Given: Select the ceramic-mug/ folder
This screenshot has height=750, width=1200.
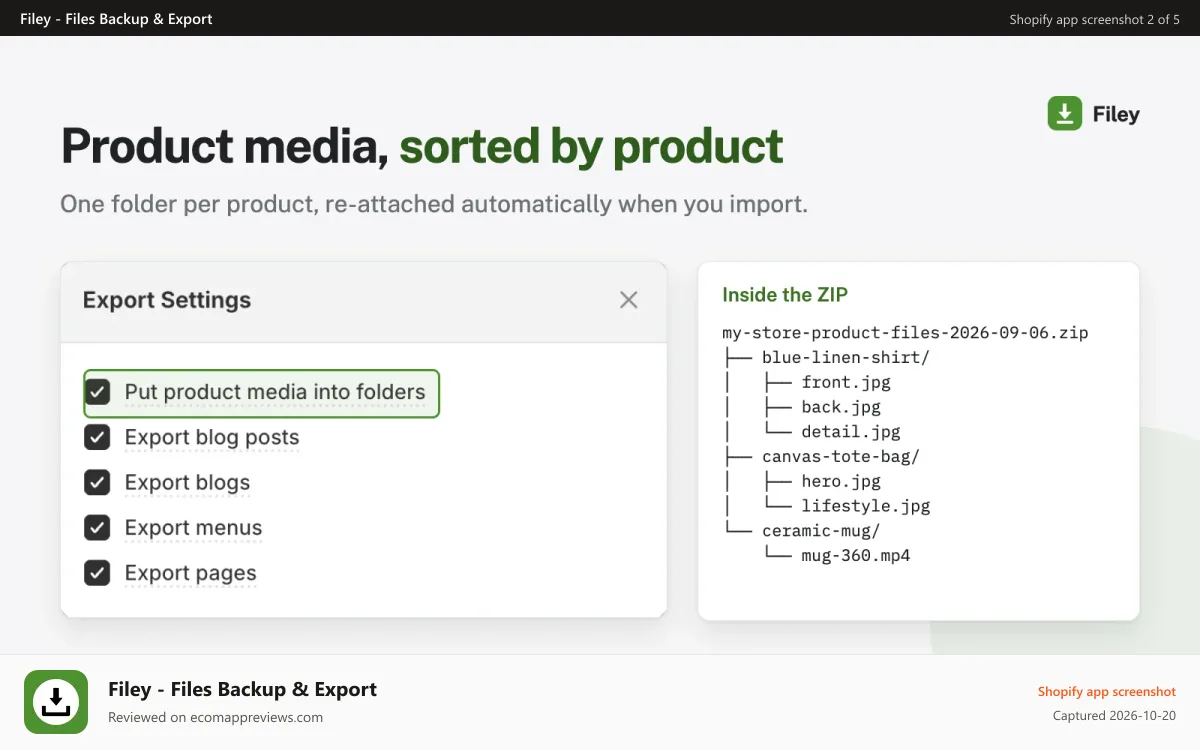Looking at the screenshot, I should (821, 531).
